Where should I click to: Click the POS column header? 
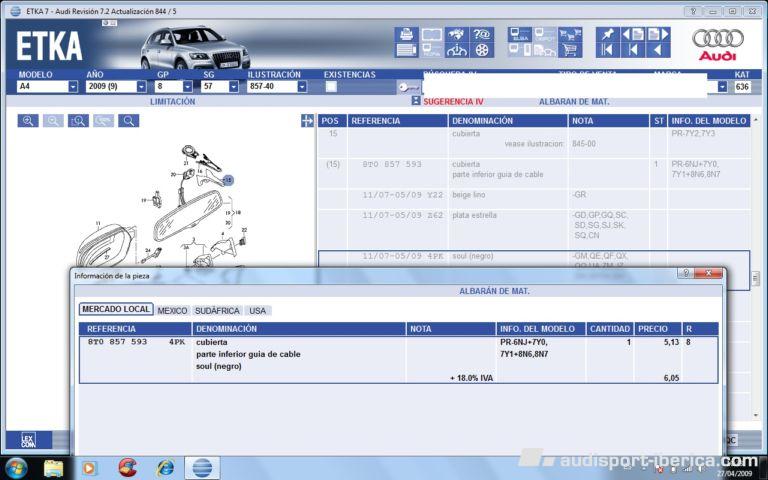[331, 120]
